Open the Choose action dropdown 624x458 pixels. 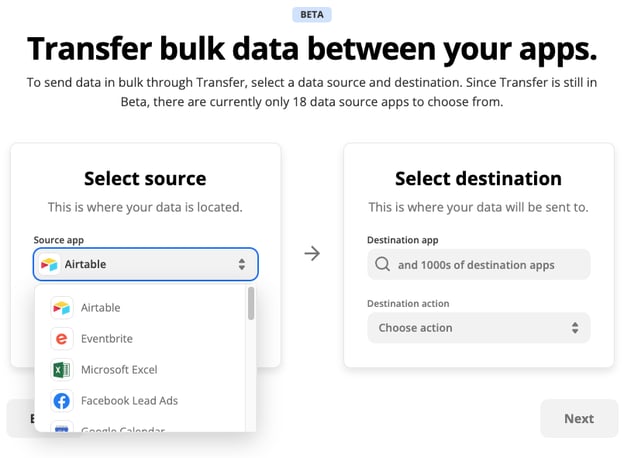[478, 328]
